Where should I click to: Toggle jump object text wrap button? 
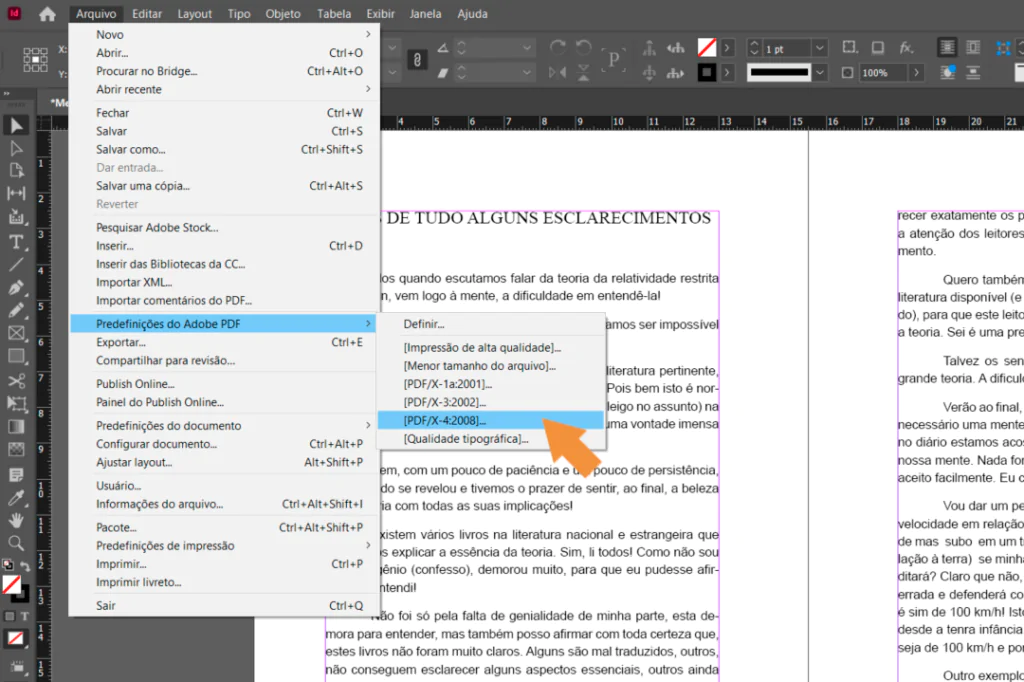tap(973, 72)
